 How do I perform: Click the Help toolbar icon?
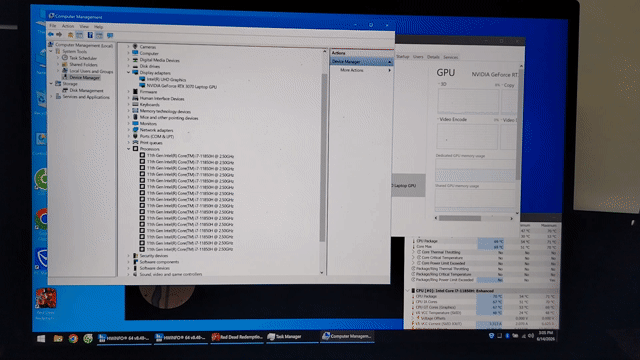pyautogui.click(x=90, y=35)
